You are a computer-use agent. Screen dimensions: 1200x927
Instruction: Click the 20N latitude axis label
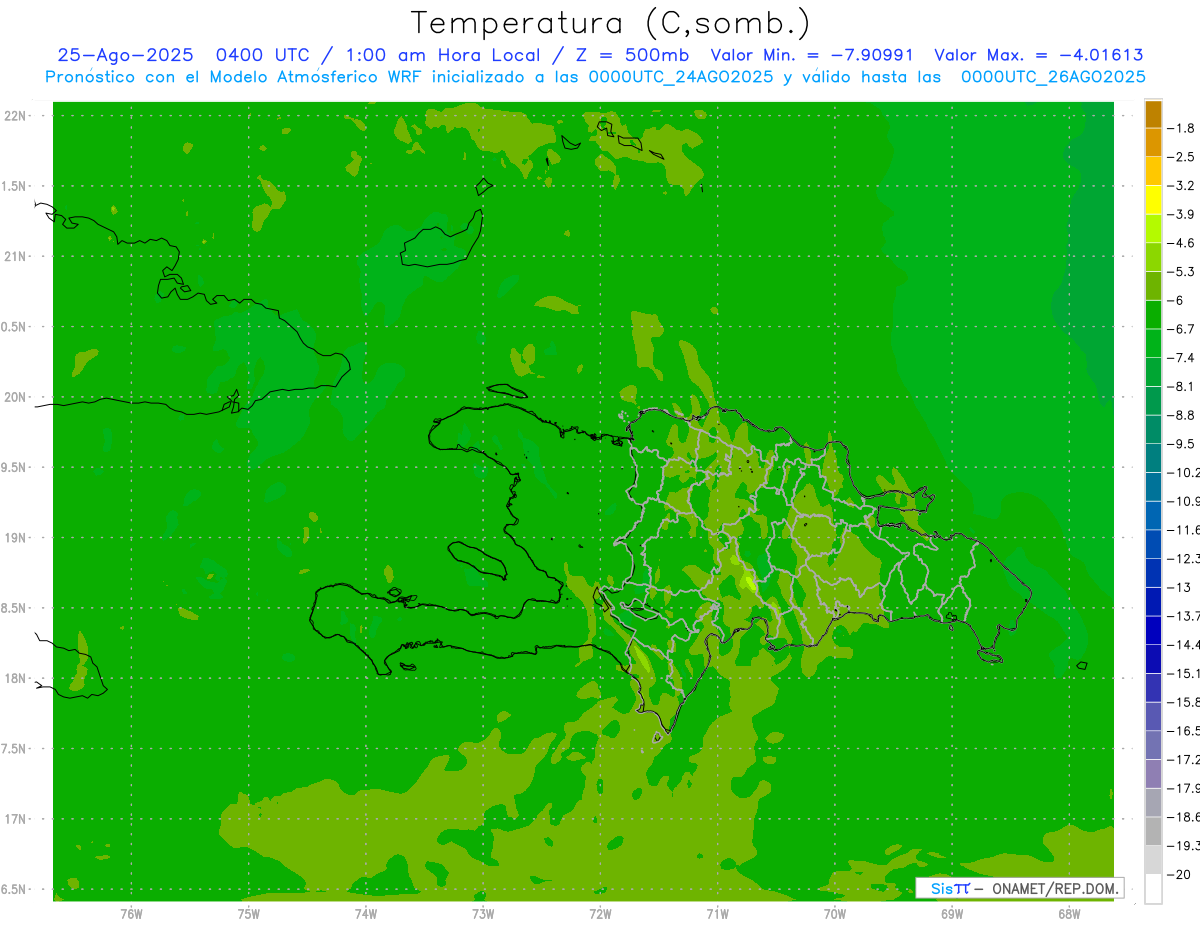14,397
